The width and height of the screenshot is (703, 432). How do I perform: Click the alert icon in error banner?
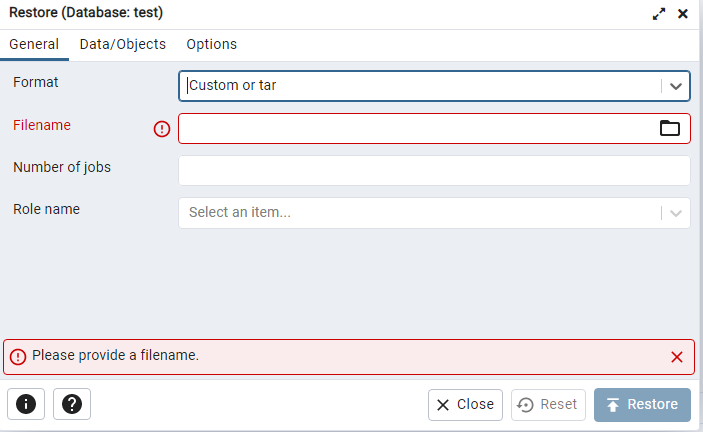[x=18, y=356]
